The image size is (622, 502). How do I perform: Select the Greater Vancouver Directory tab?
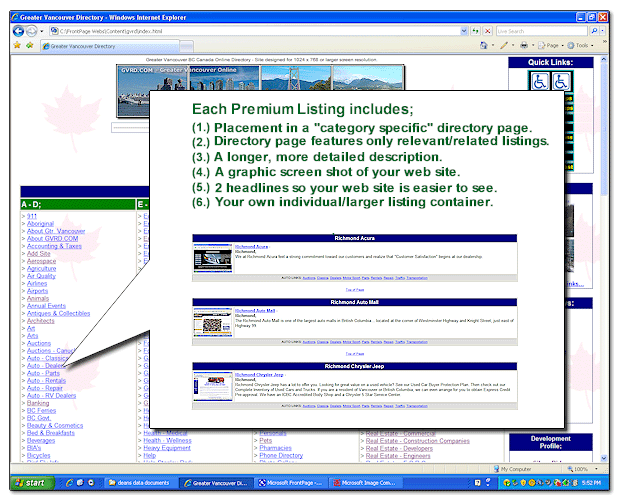pos(85,46)
